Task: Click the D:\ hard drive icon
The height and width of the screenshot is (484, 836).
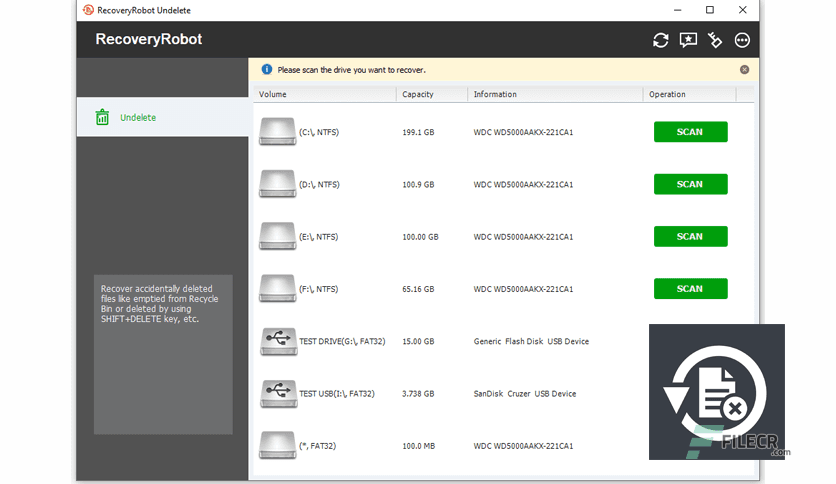Action: click(277, 184)
